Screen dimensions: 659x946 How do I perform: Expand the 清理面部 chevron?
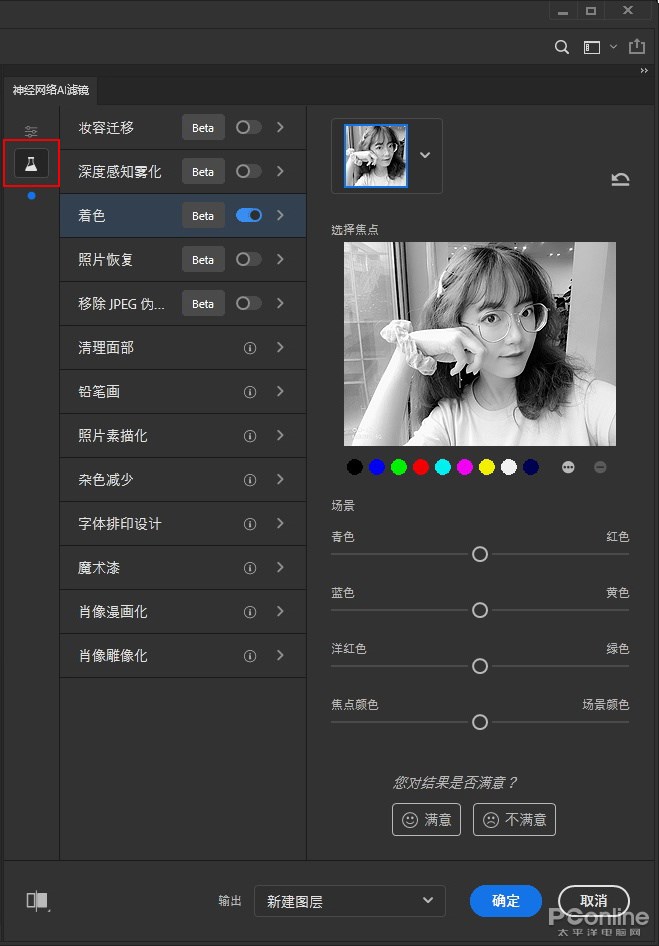point(280,348)
